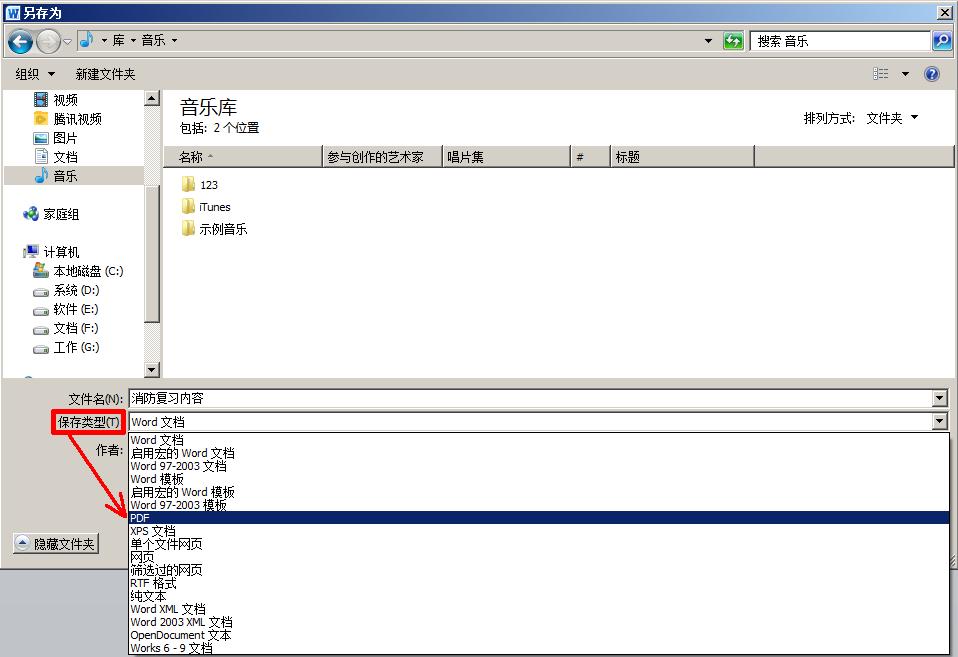
Task: Expand the 组织 dropdown menu
Action: coord(35,74)
